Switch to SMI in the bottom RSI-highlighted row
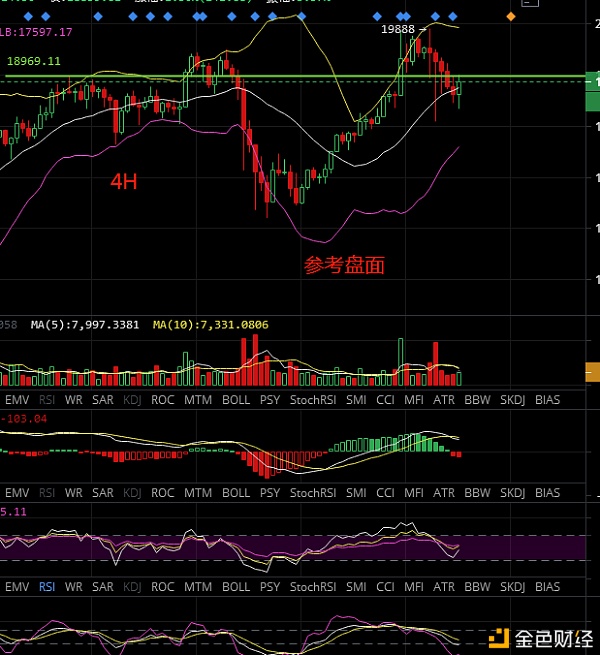600x655 pixels. pos(356,587)
